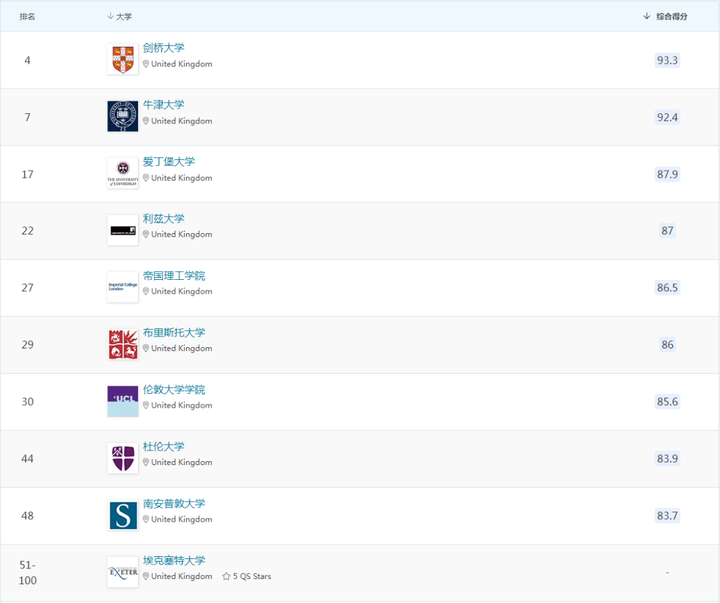Click the score badge reading 86
720x603 pixels.
point(667,344)
